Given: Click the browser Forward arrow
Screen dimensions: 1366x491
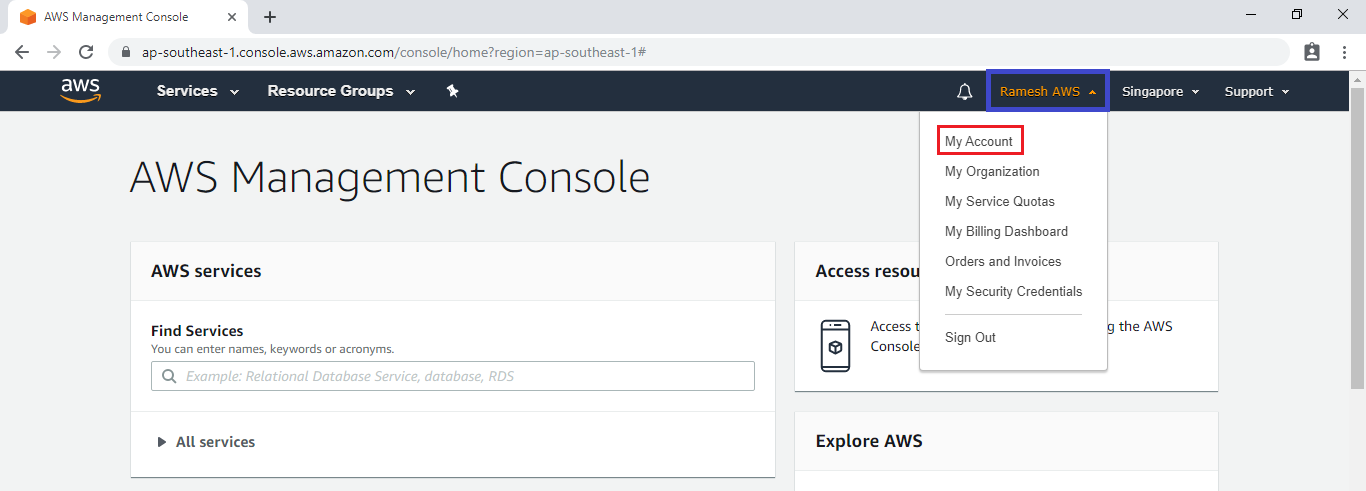Looking at the screenshot, I should click(x=54, y=52).
